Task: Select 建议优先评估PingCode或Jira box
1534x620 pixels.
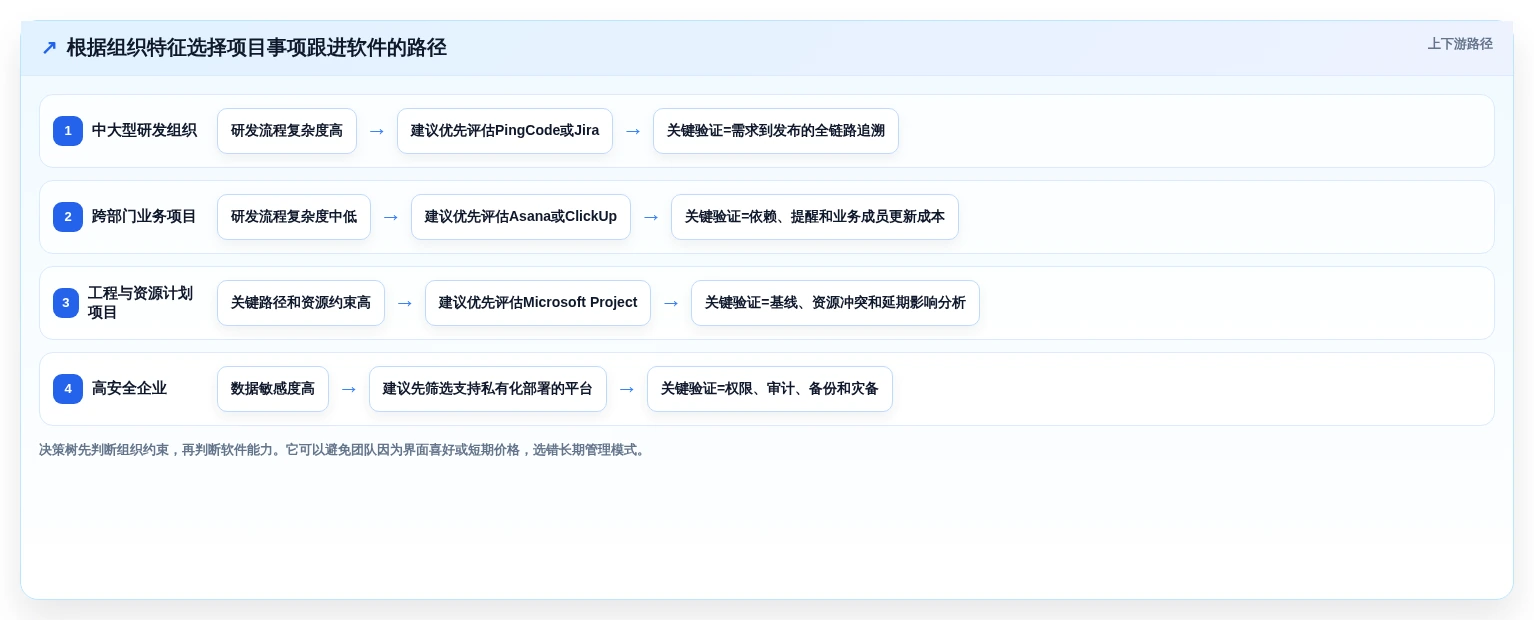Action: 505,131
